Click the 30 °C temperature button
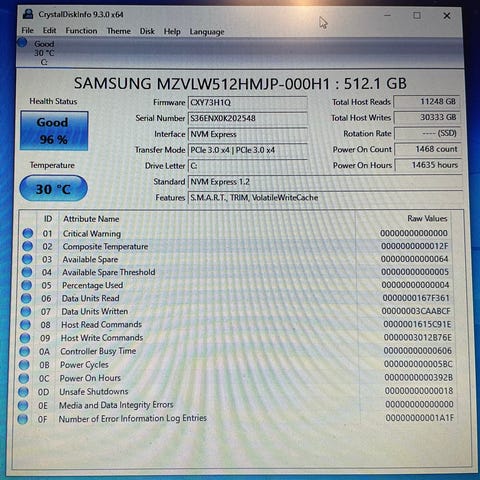Screen dimensions: 480x480 pos(53,189)
